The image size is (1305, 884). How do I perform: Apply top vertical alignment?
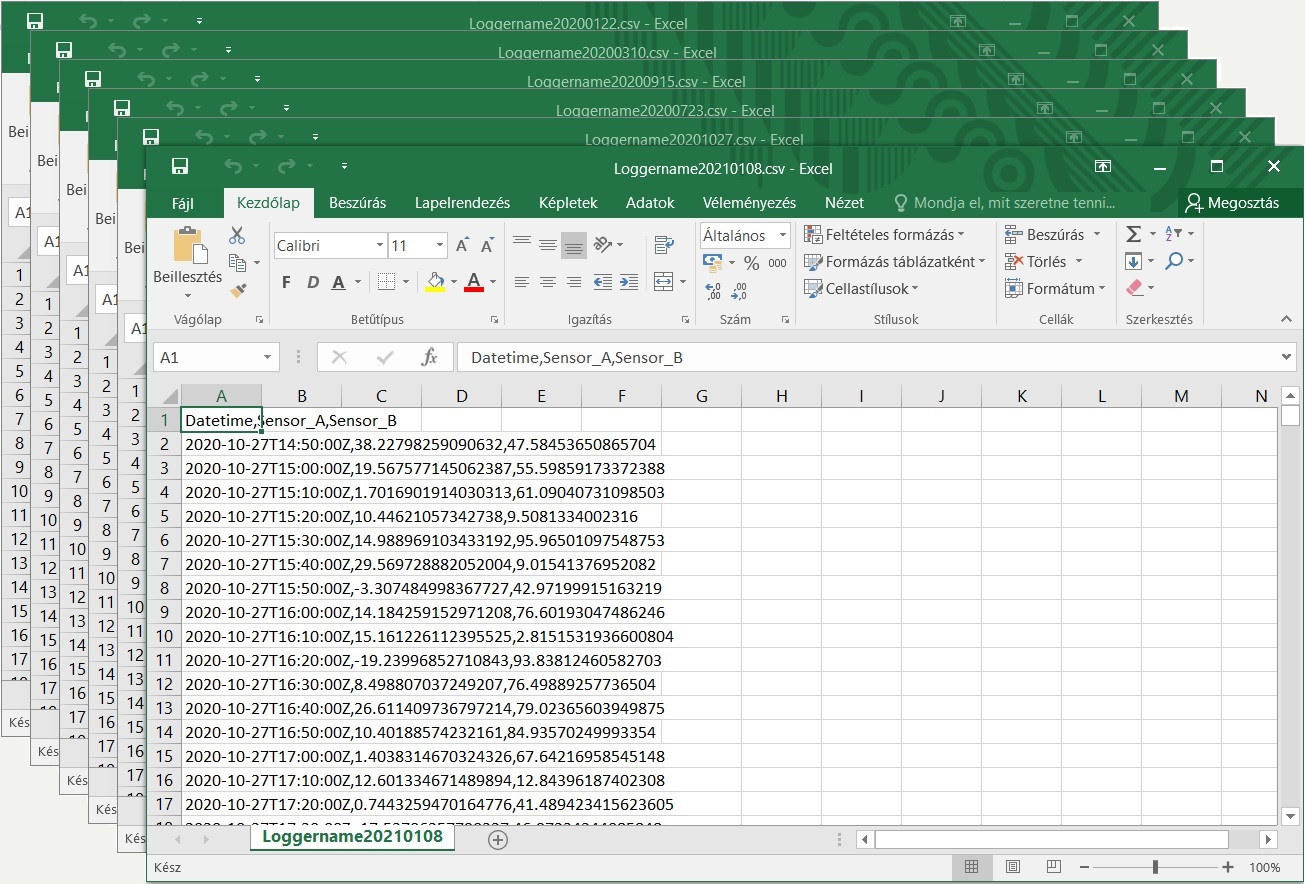click(522, 245)
